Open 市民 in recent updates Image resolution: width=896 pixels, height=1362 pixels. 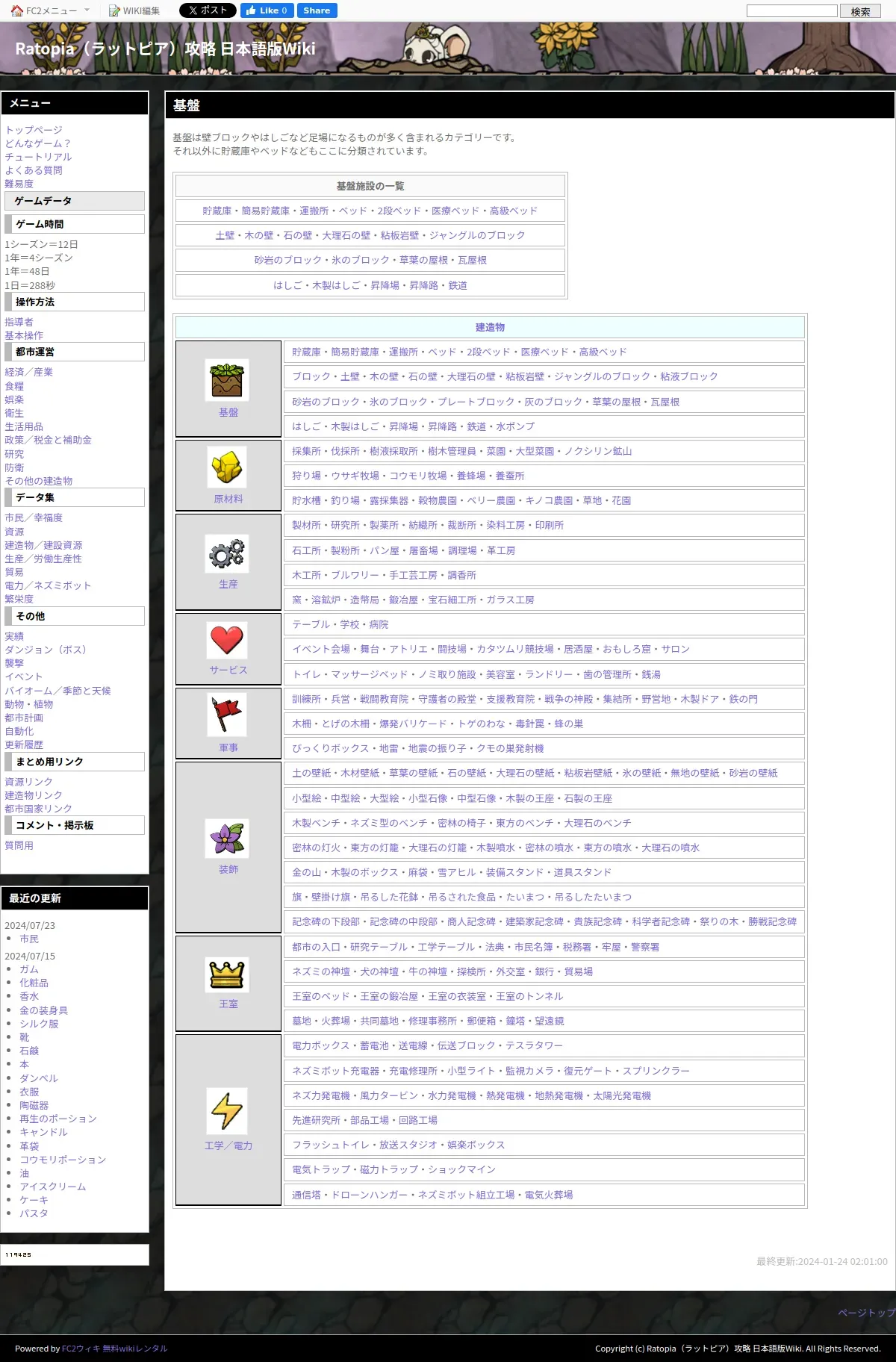[x=29, y=939]
